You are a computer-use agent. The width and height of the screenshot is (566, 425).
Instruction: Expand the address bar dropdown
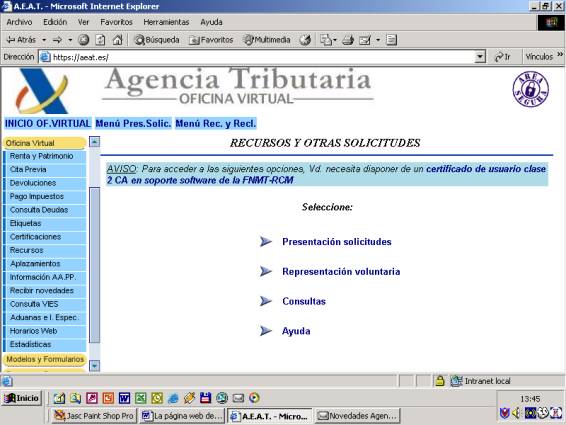point(480,57)
